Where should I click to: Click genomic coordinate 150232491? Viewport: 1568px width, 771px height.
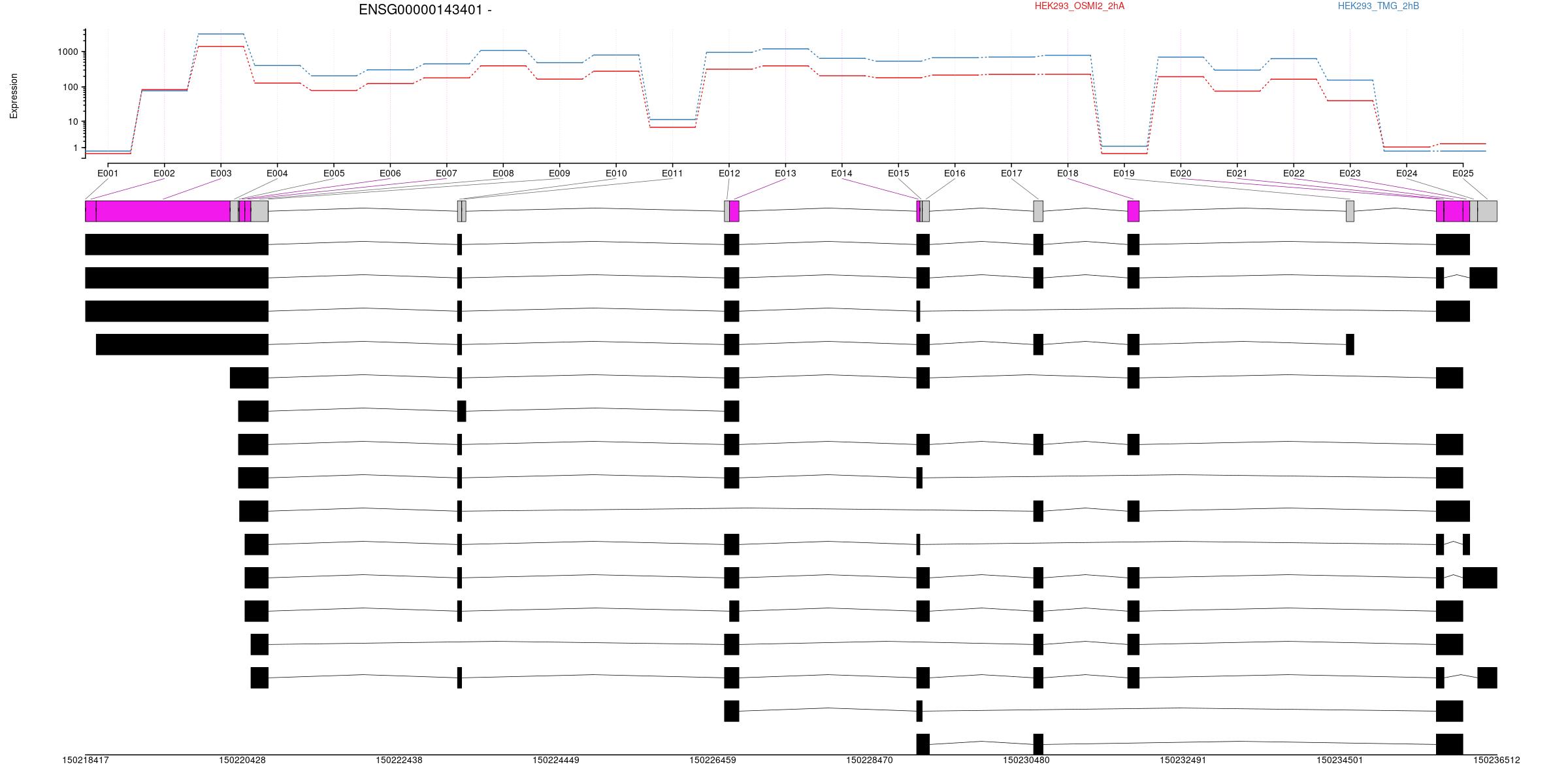(x=1183, y=761)
